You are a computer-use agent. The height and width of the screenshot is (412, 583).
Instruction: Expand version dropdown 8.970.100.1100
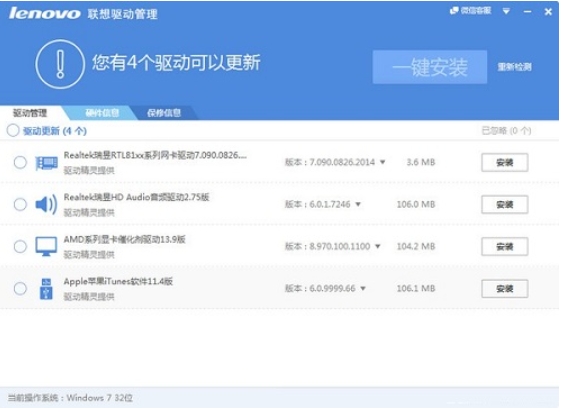tap(377, 247)
